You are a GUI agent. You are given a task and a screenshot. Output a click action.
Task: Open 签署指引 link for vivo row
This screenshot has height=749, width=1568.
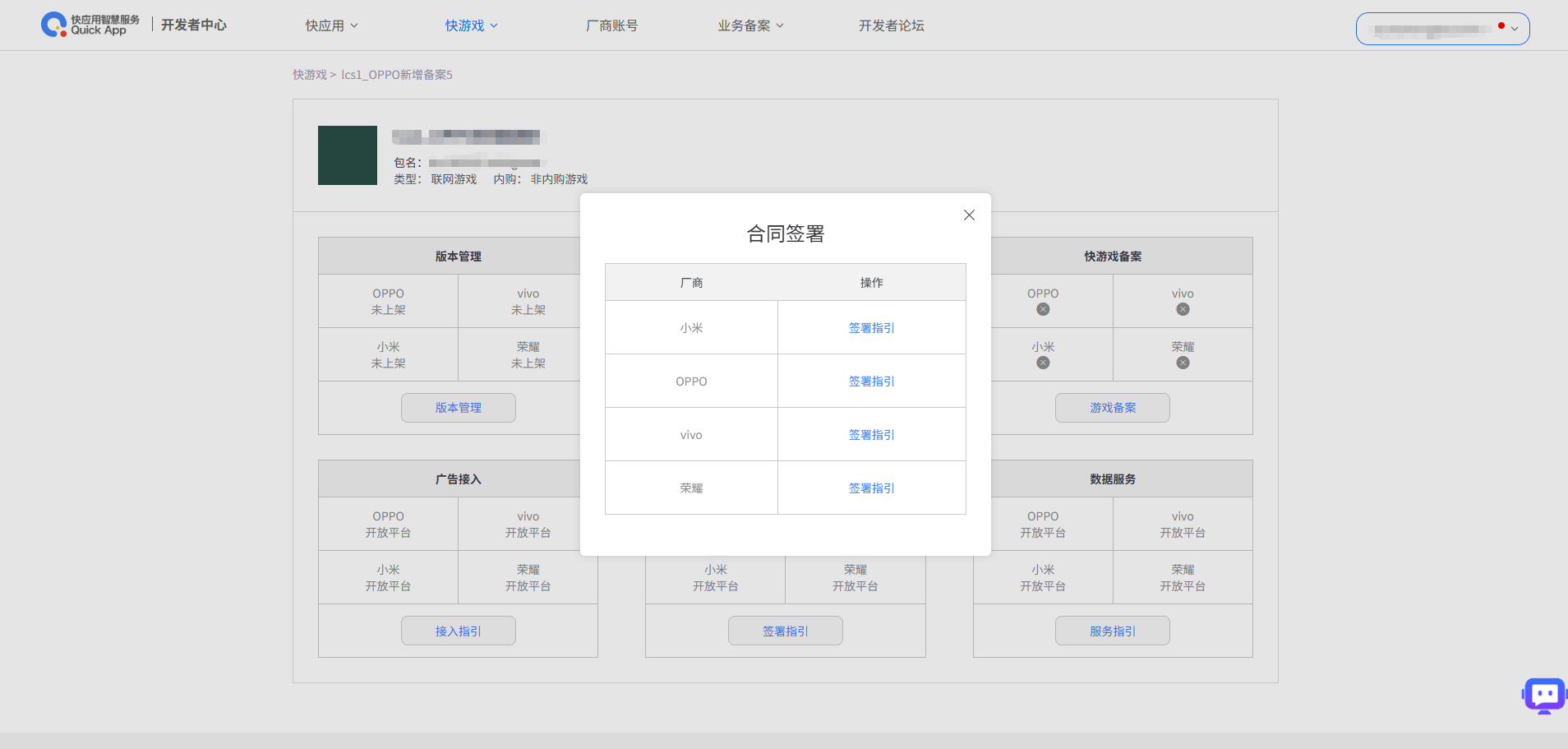pyautogui.click(x=871, y=435)
